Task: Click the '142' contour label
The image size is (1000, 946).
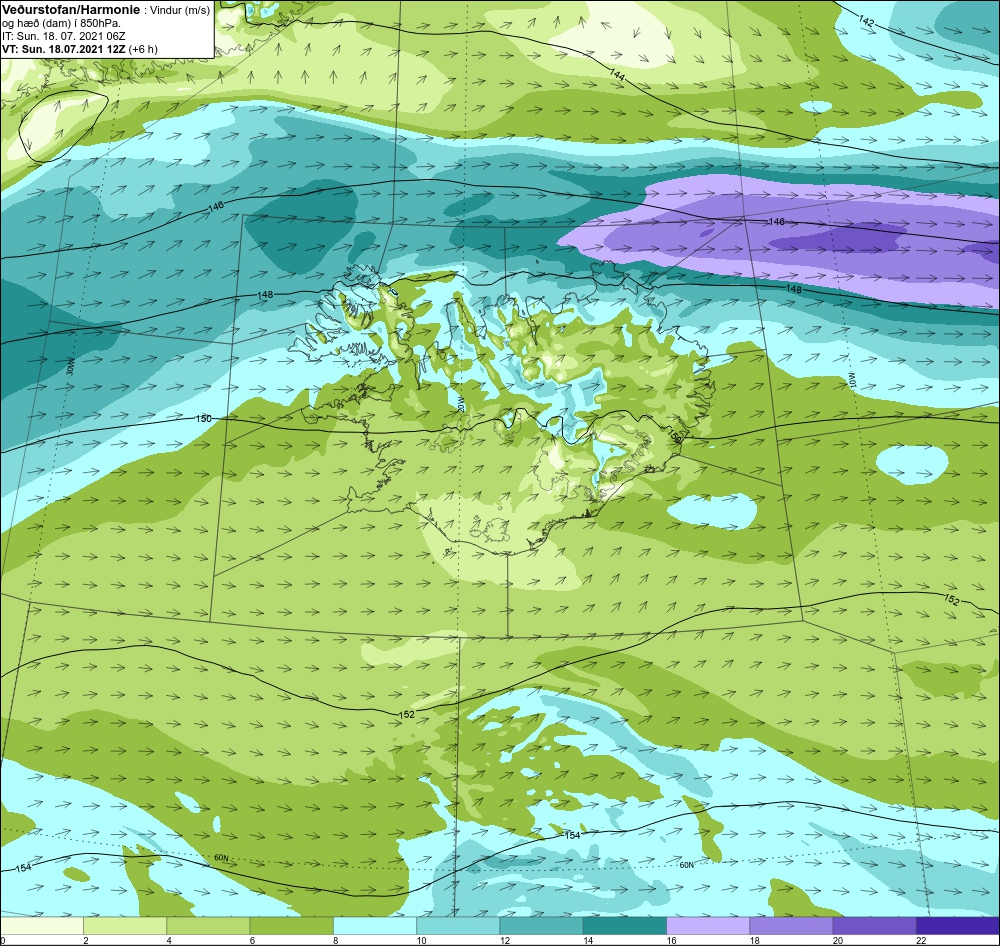Action: (866, 21)
